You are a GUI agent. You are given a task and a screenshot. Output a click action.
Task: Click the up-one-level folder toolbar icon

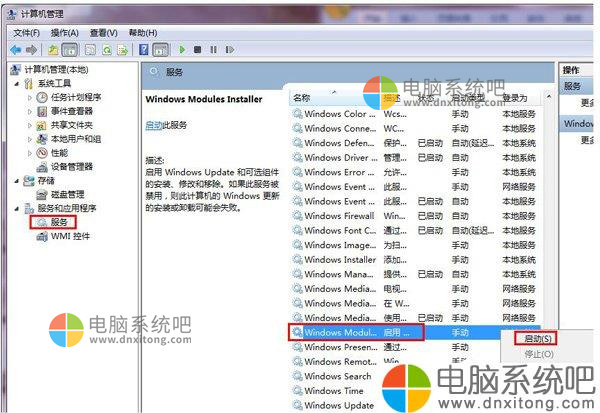[53, 49]
